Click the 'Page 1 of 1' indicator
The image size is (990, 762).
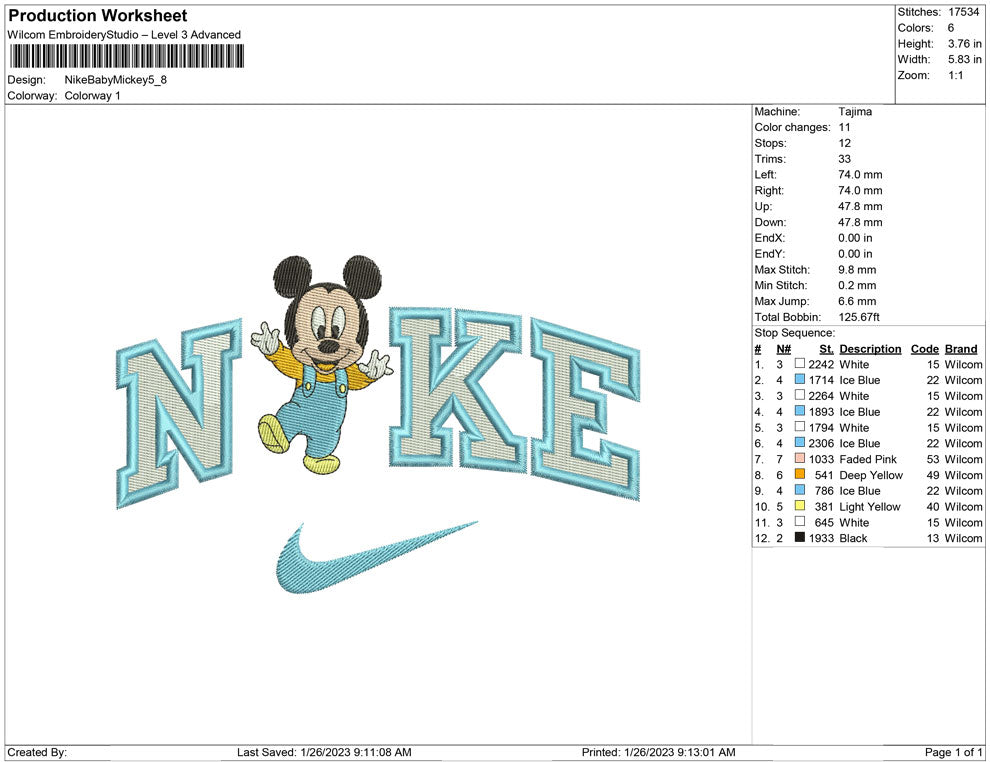(953, 752)
